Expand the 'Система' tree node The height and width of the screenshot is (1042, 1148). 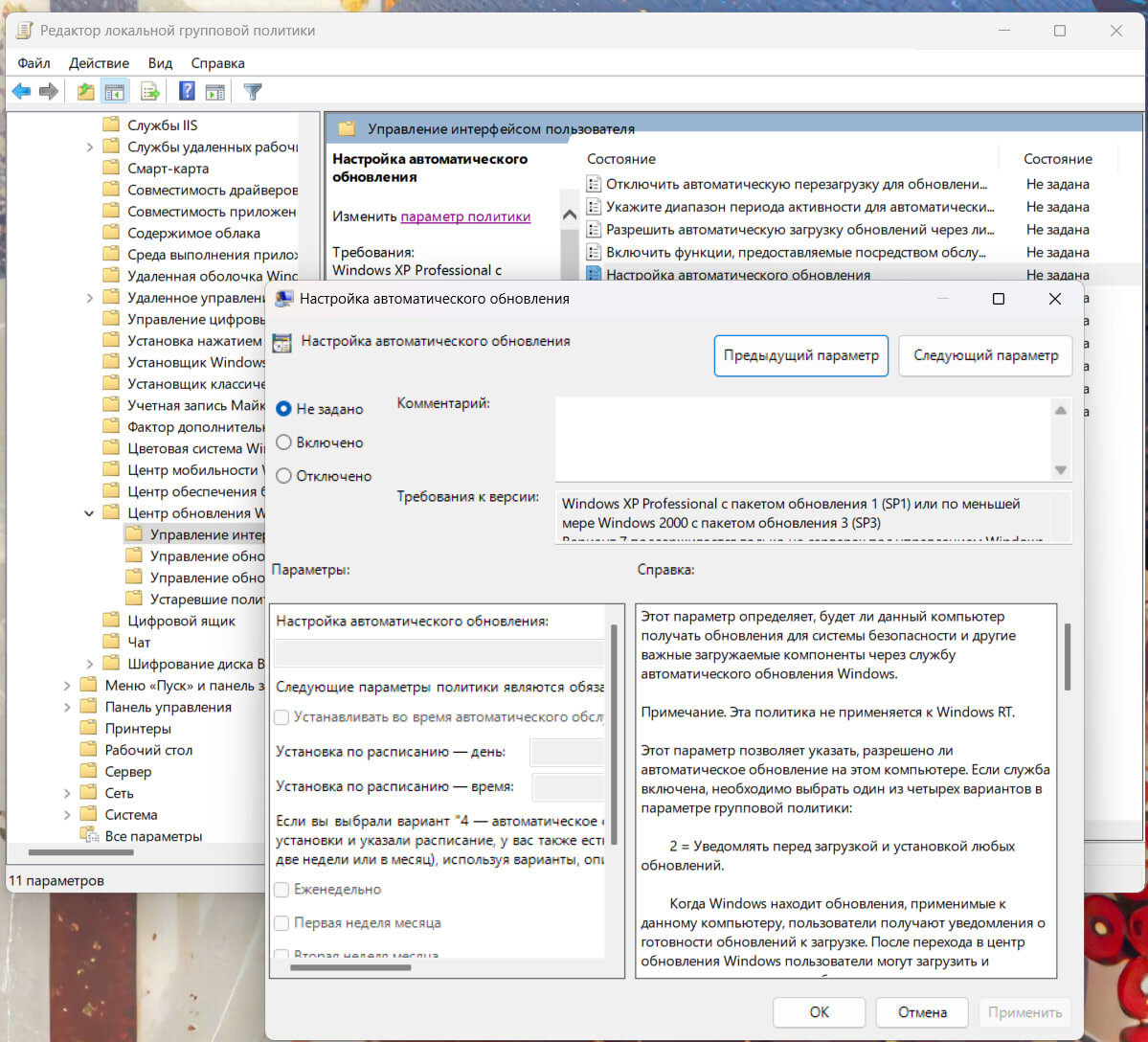click(67, 815)
